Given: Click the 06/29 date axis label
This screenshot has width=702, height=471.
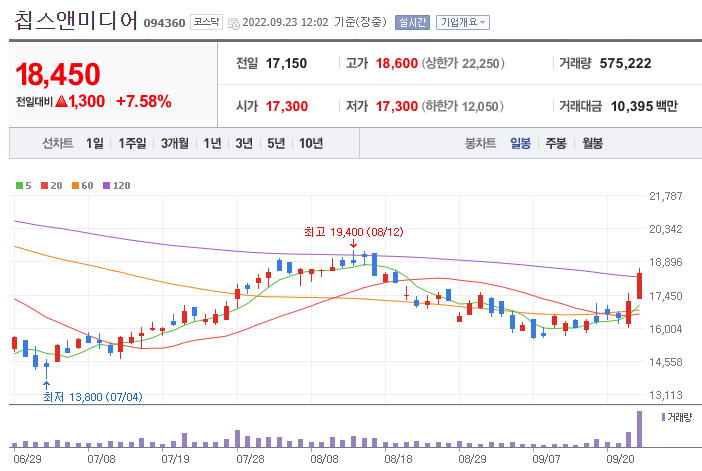Looking at the screenshot, I should click(x=27, y=459).
